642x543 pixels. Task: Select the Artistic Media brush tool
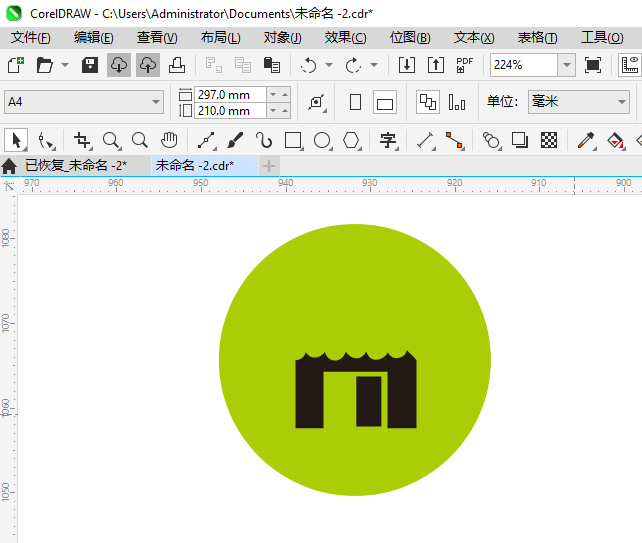tap(235, 140)
